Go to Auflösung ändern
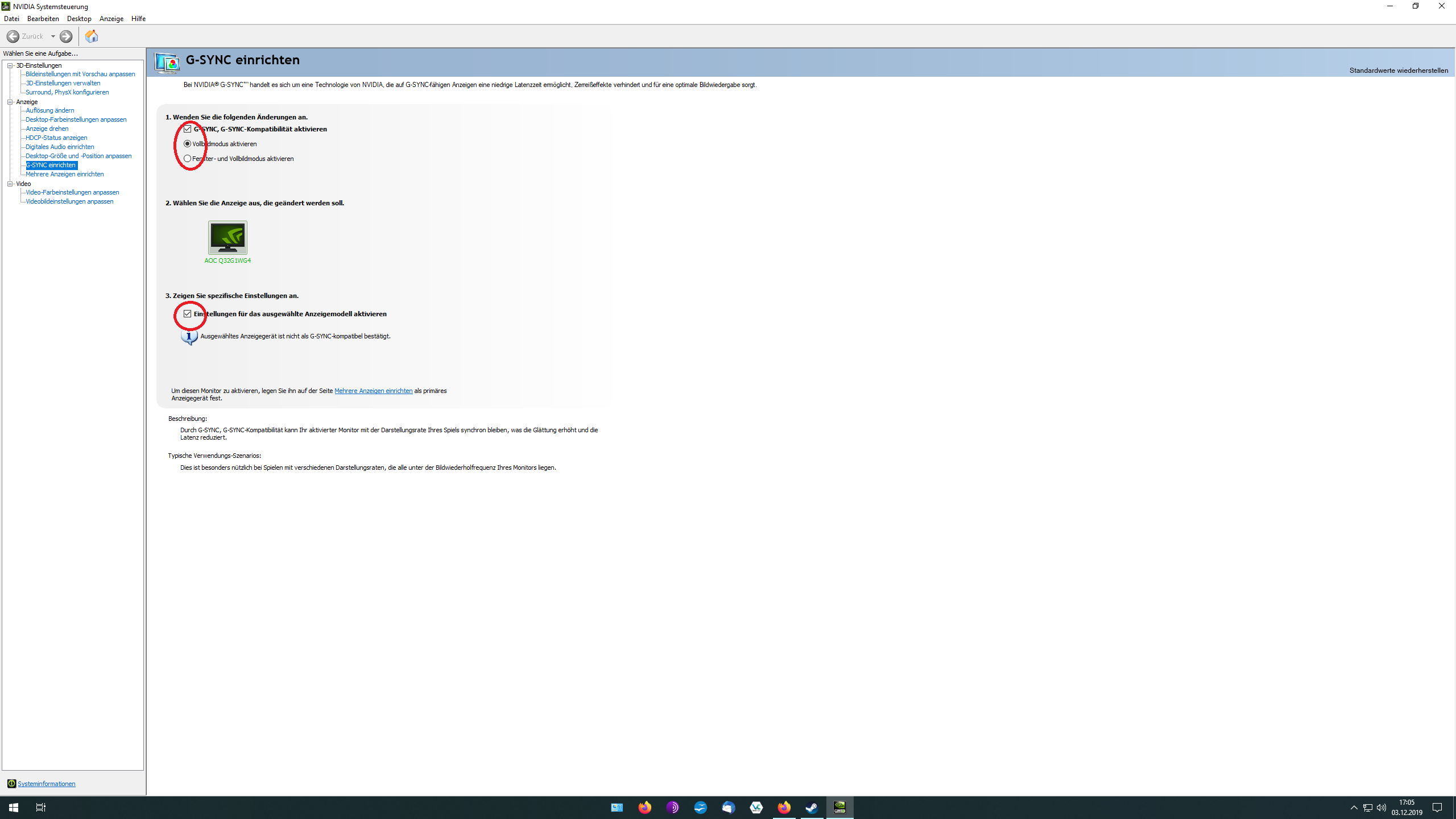 [50, 110]
